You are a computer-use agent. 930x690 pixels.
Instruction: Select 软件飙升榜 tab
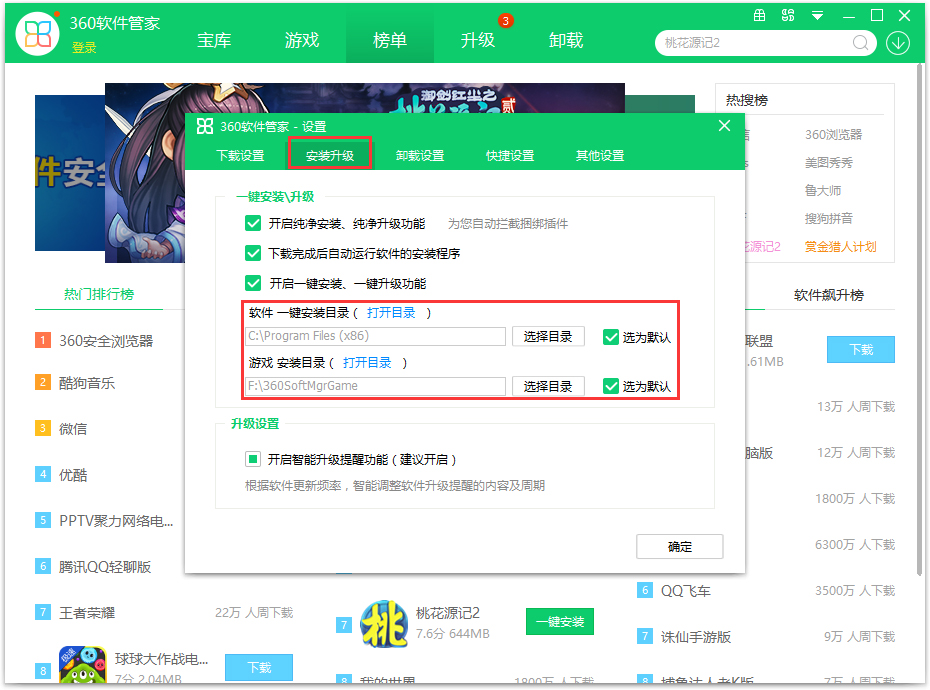click(829, 295)
